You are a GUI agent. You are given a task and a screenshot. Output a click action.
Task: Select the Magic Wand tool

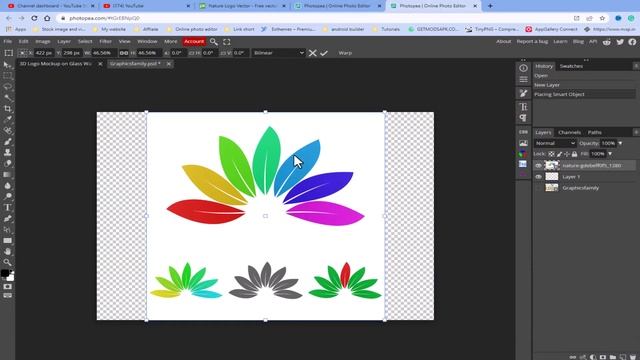point(7,98)
